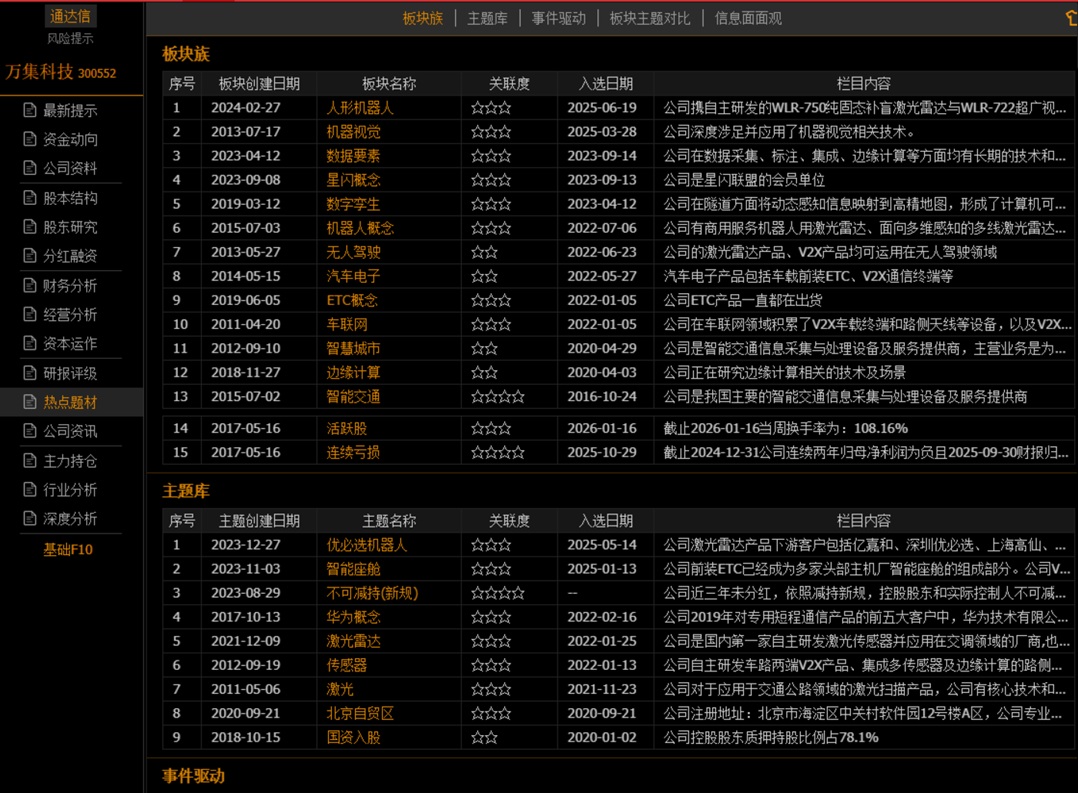Open the 传感器 theme link
This screenshot has width=1078, height=793.
pyautogui.click(x=346, y=666)
